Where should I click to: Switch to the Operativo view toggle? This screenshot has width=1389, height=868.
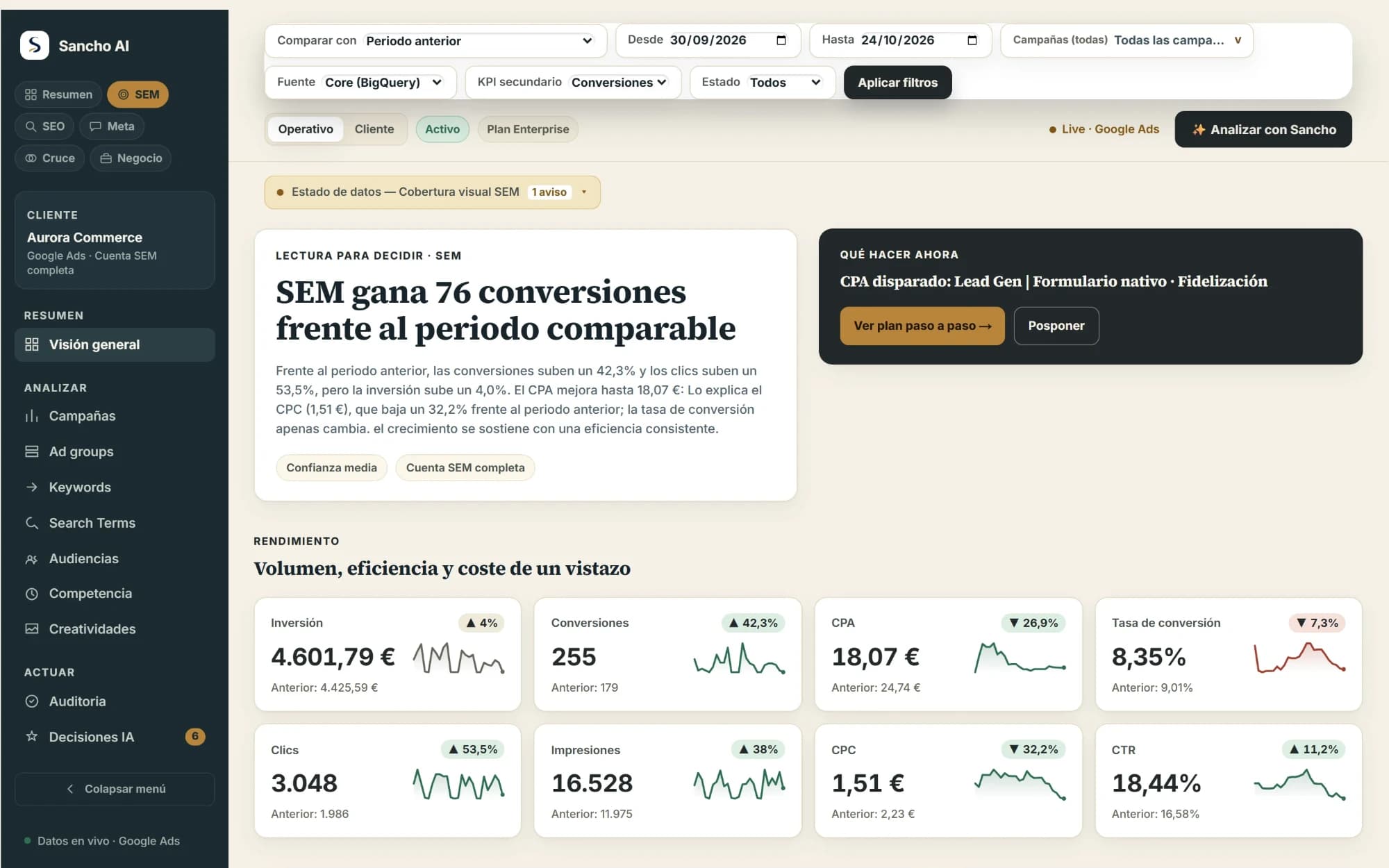pyautogui.click(x=306, y=129)
